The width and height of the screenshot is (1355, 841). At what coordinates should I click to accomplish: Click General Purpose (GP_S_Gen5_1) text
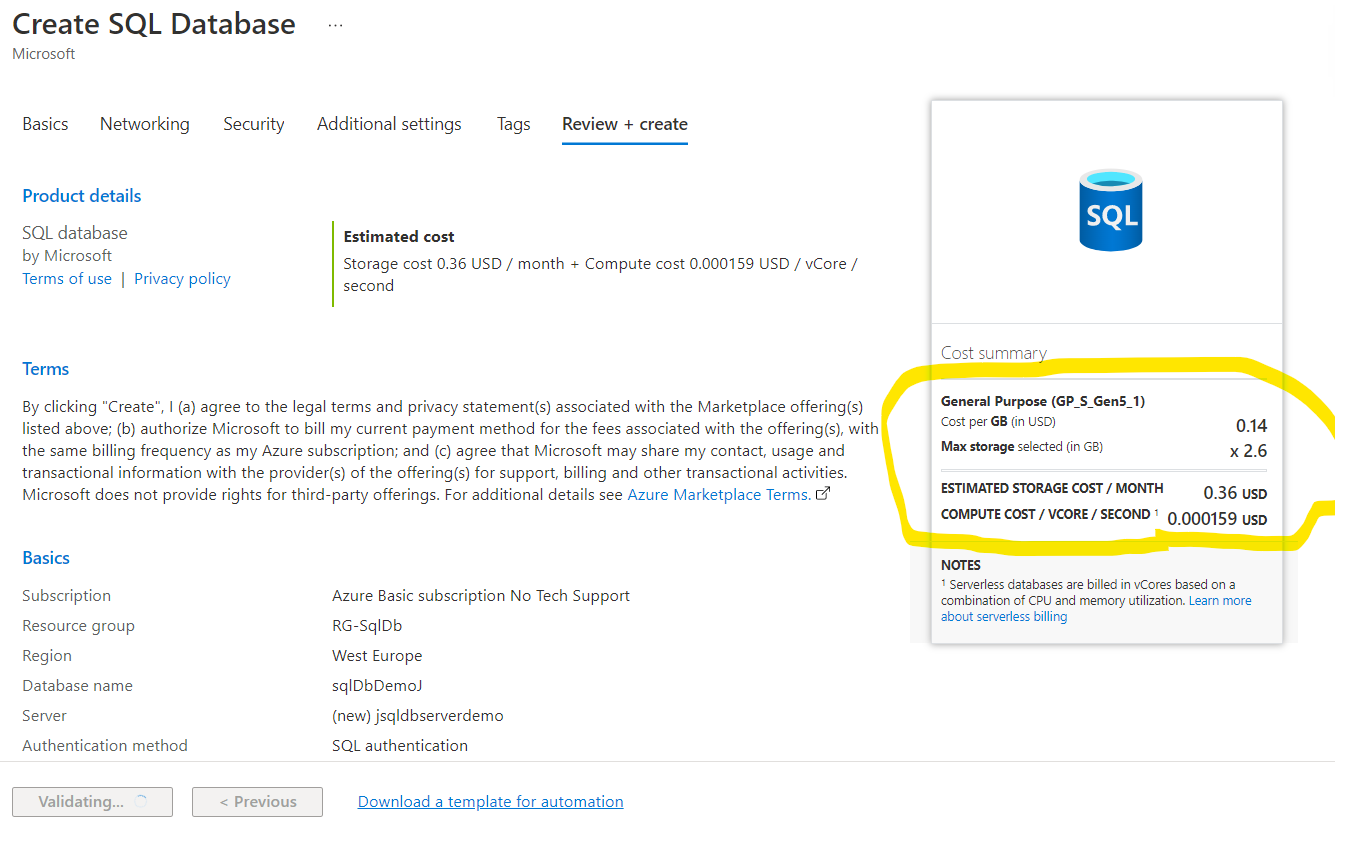[x=1043, y=401]
